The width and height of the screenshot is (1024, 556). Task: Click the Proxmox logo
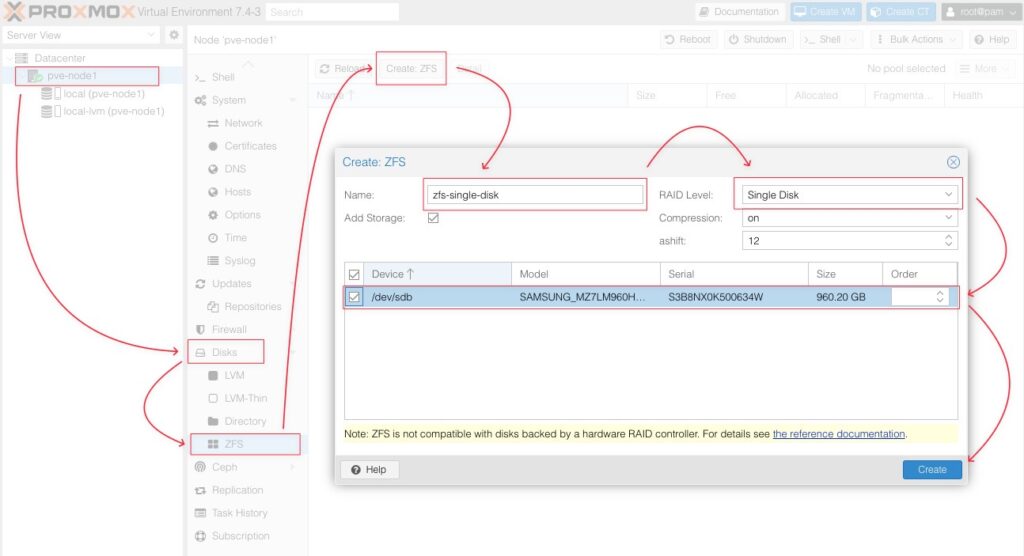tap(69, 11)
